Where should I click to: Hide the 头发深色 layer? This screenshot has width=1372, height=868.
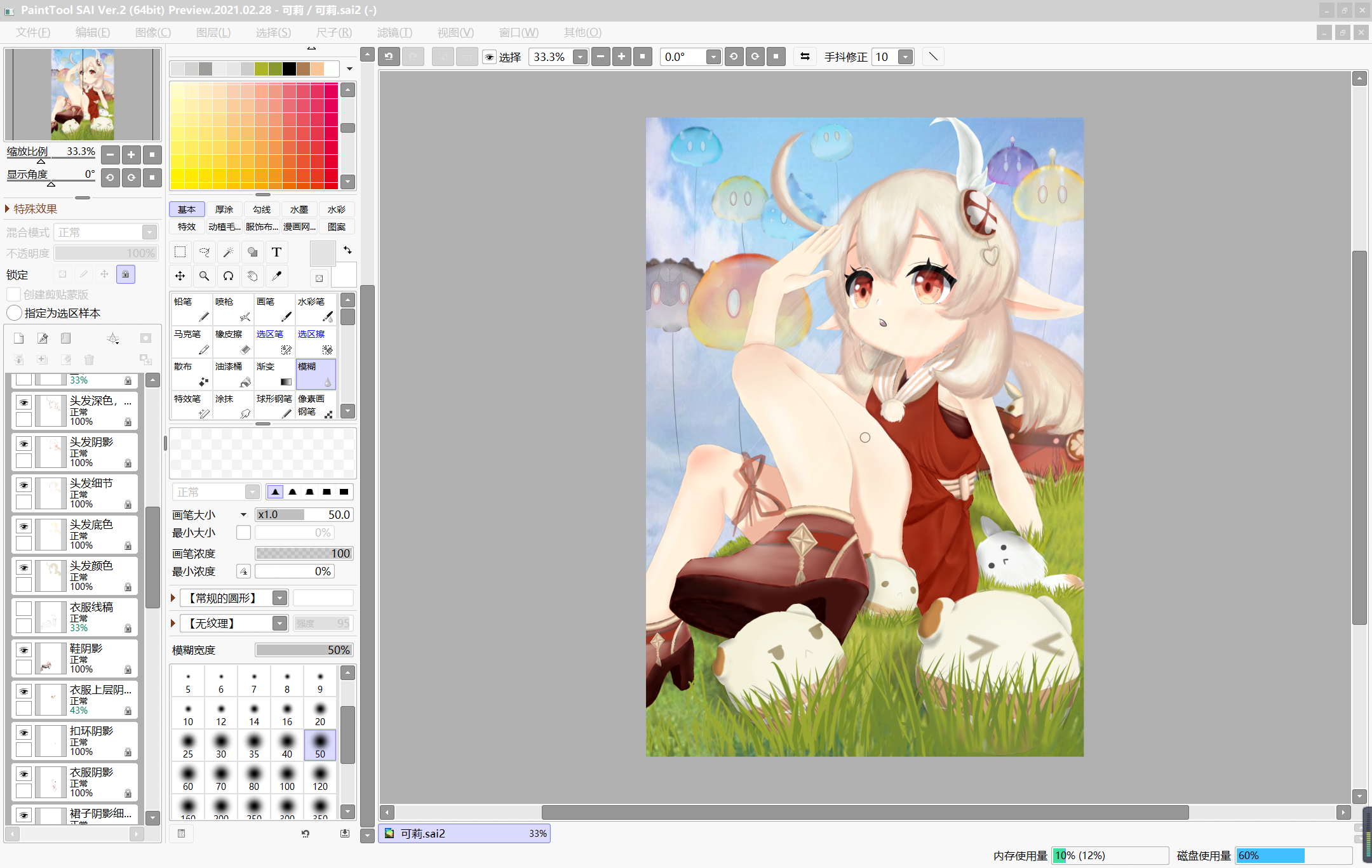pyautogui.click(x=24, y=403)
